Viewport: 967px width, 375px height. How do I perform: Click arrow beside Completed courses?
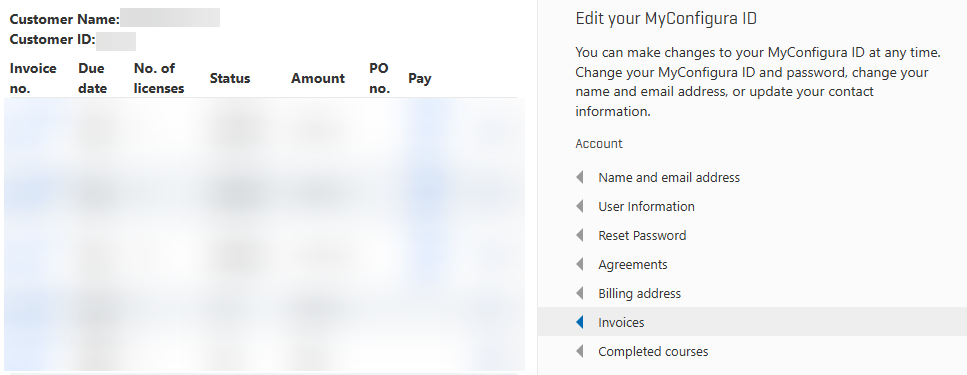580,352
